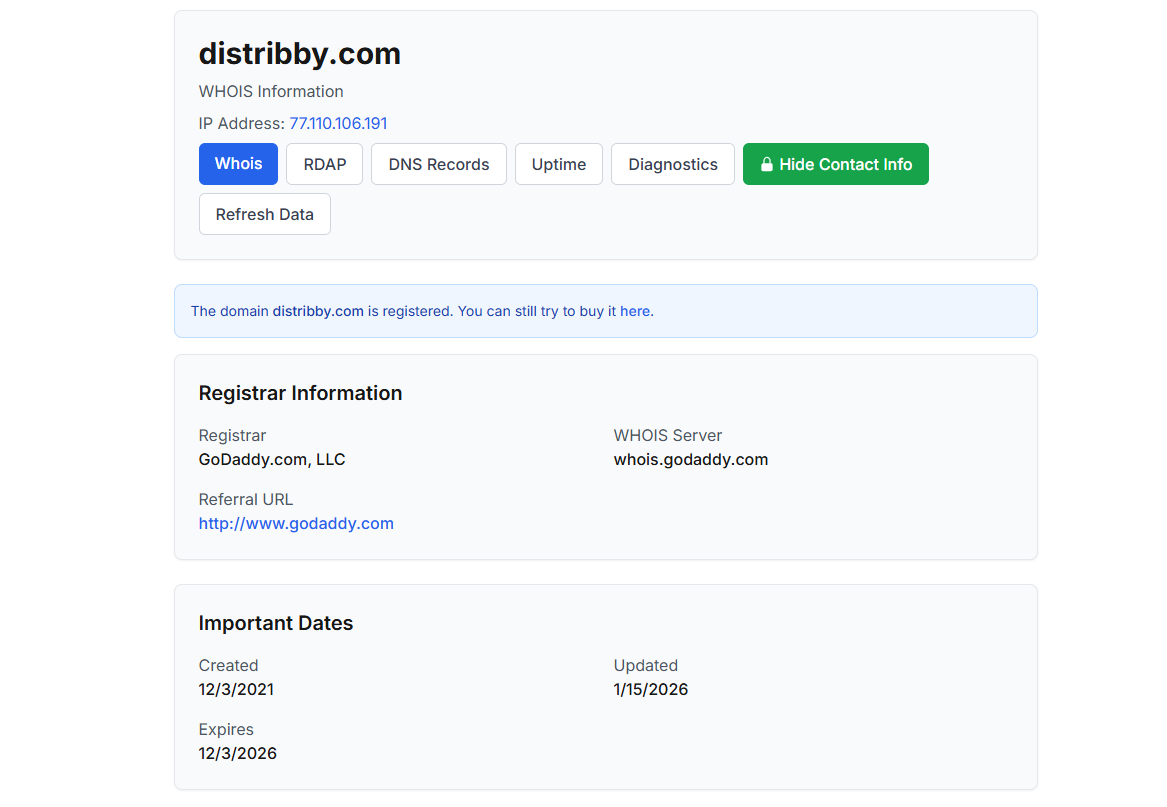Select the Whois tab

pyautogui.click(x=238, y=164)
